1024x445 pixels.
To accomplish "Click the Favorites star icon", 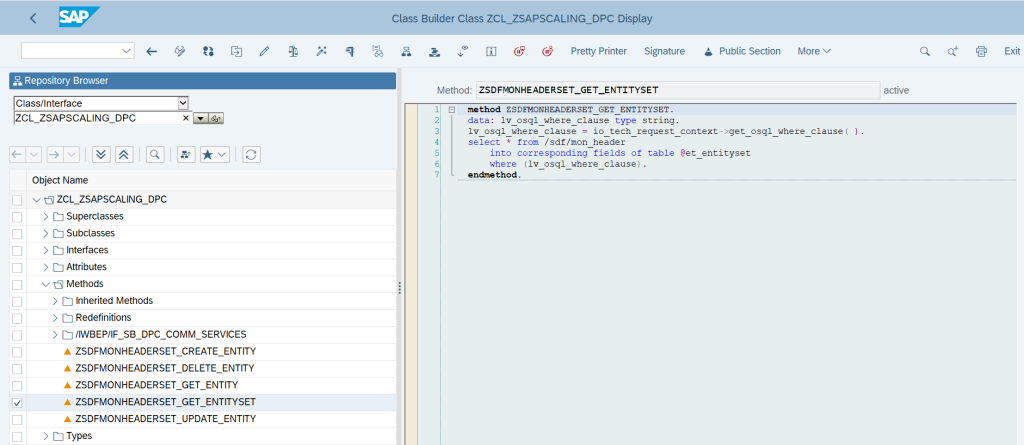I will [x=210, y=154].
